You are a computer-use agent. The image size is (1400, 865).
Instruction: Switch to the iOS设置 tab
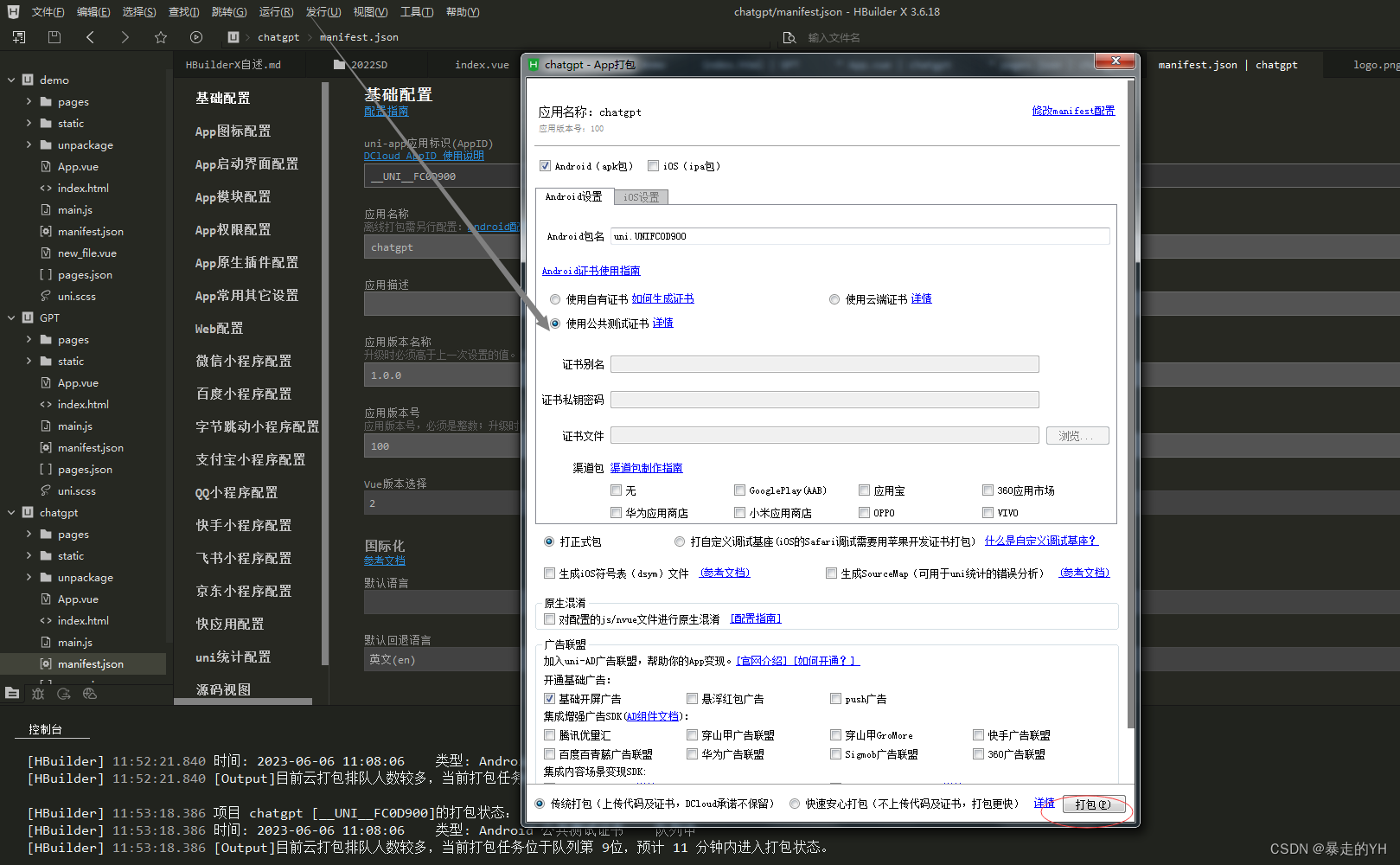pyautogui.click(x=640, y=196)
